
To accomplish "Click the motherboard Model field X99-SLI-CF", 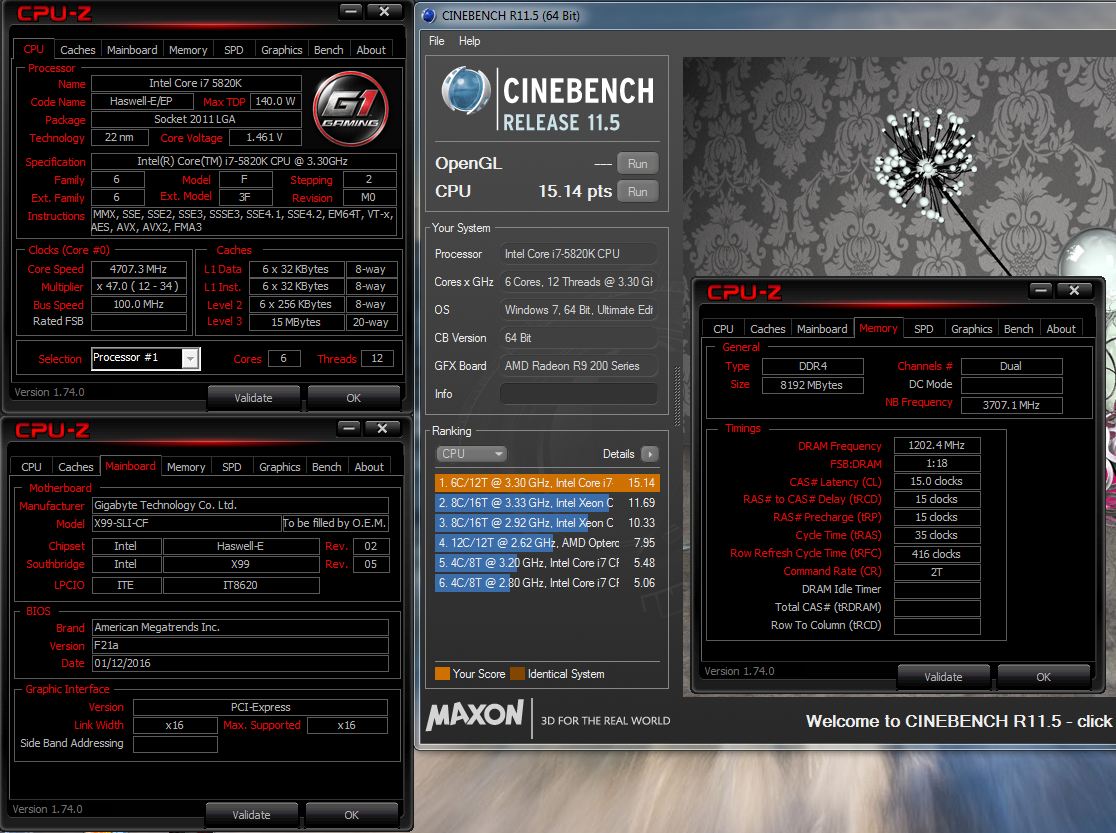I will coord(186,523).
